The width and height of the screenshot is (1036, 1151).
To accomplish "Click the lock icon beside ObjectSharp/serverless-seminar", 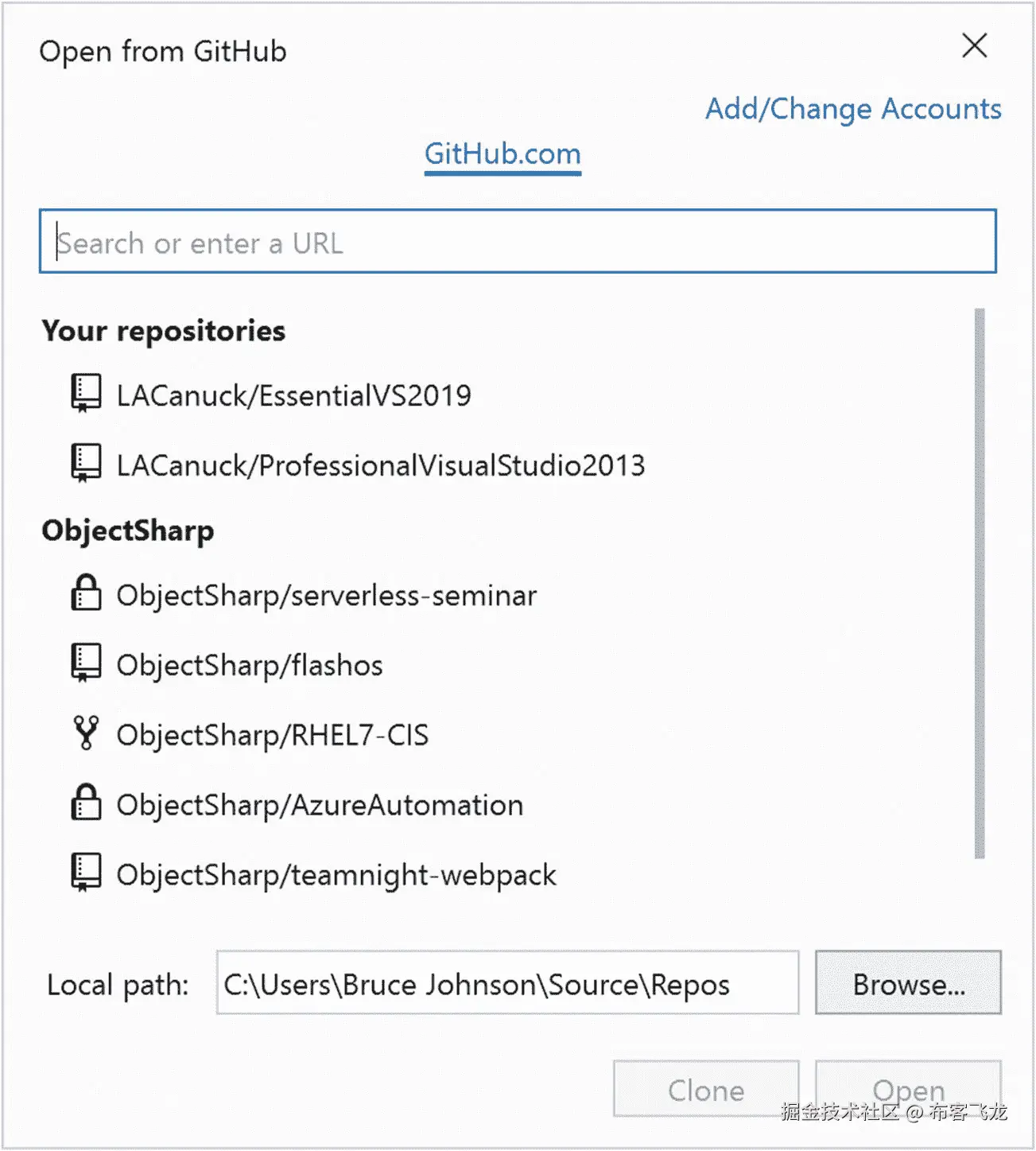I will click(x=86, y=593).
